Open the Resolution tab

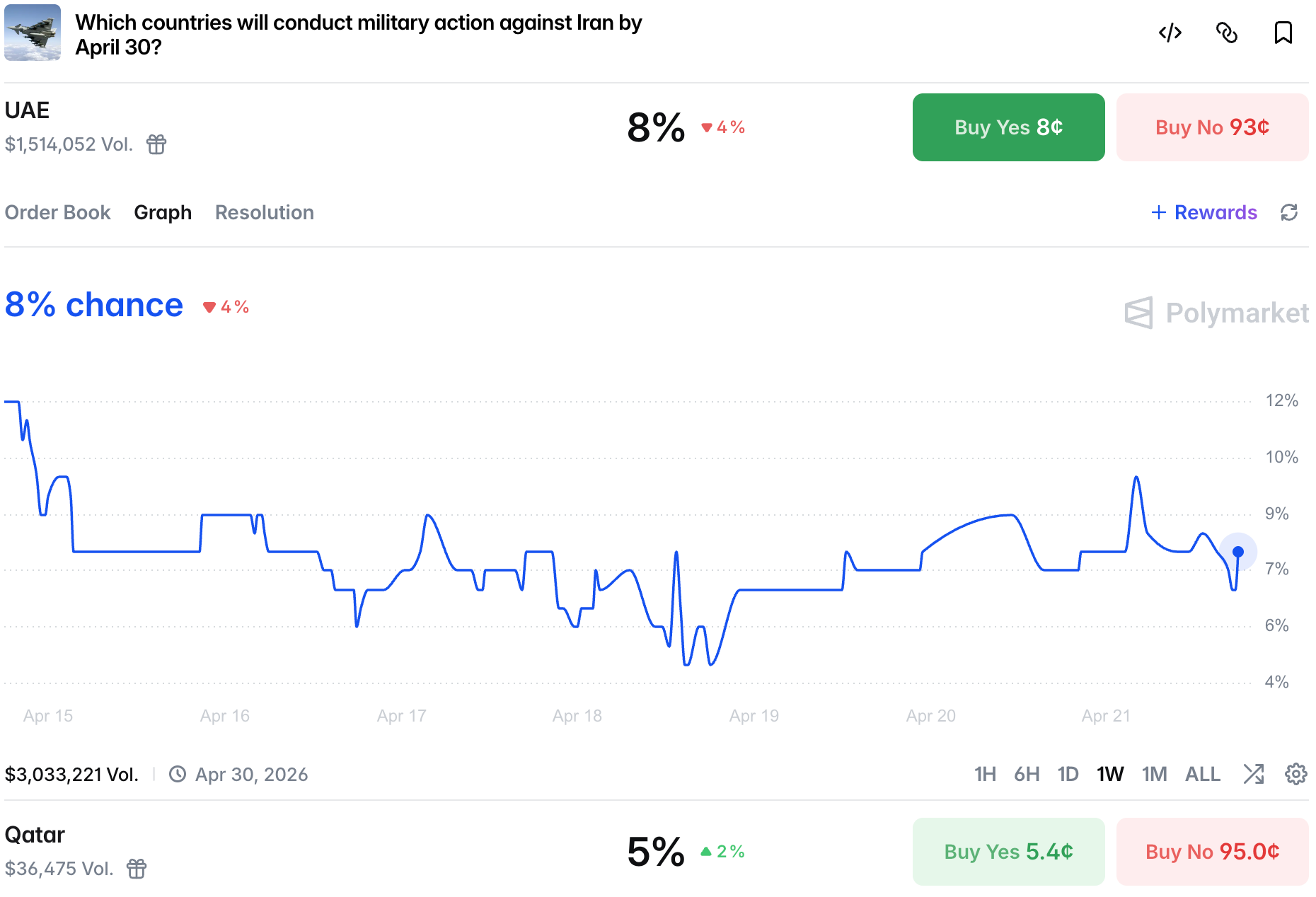pyautogui.click(x=264, y=212)
